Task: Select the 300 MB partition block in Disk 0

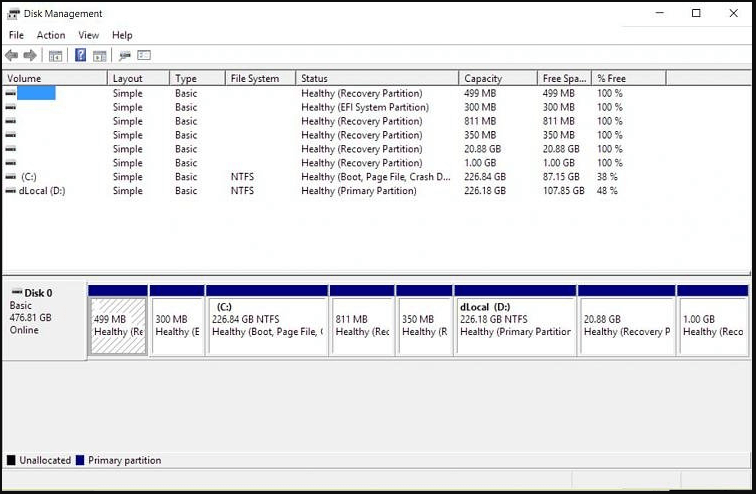Action: (x=177, y=326)
